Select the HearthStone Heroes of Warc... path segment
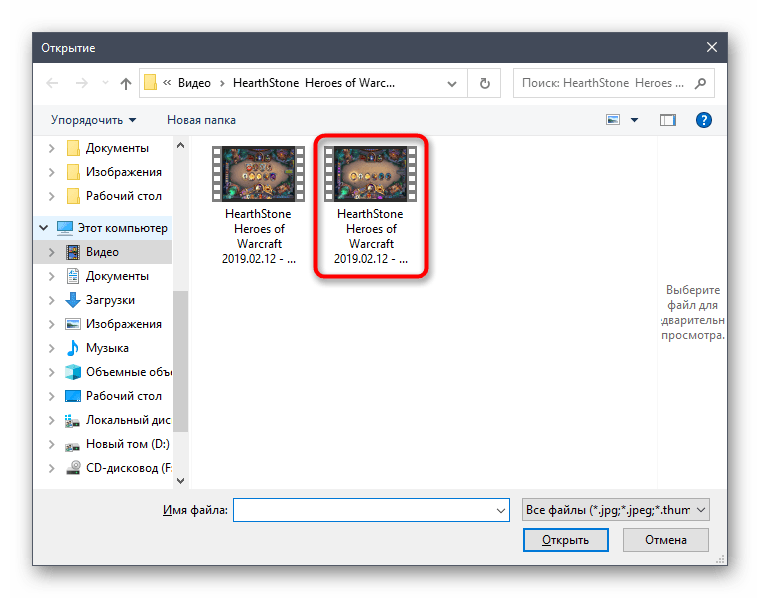760x598 pixels. coord(314,83)
